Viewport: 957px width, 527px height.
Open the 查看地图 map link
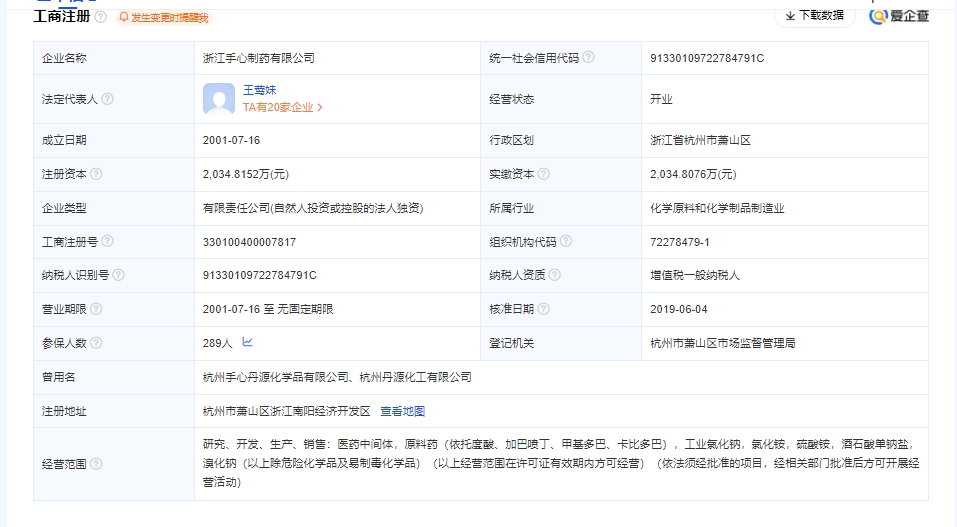[x=402, y=412]
